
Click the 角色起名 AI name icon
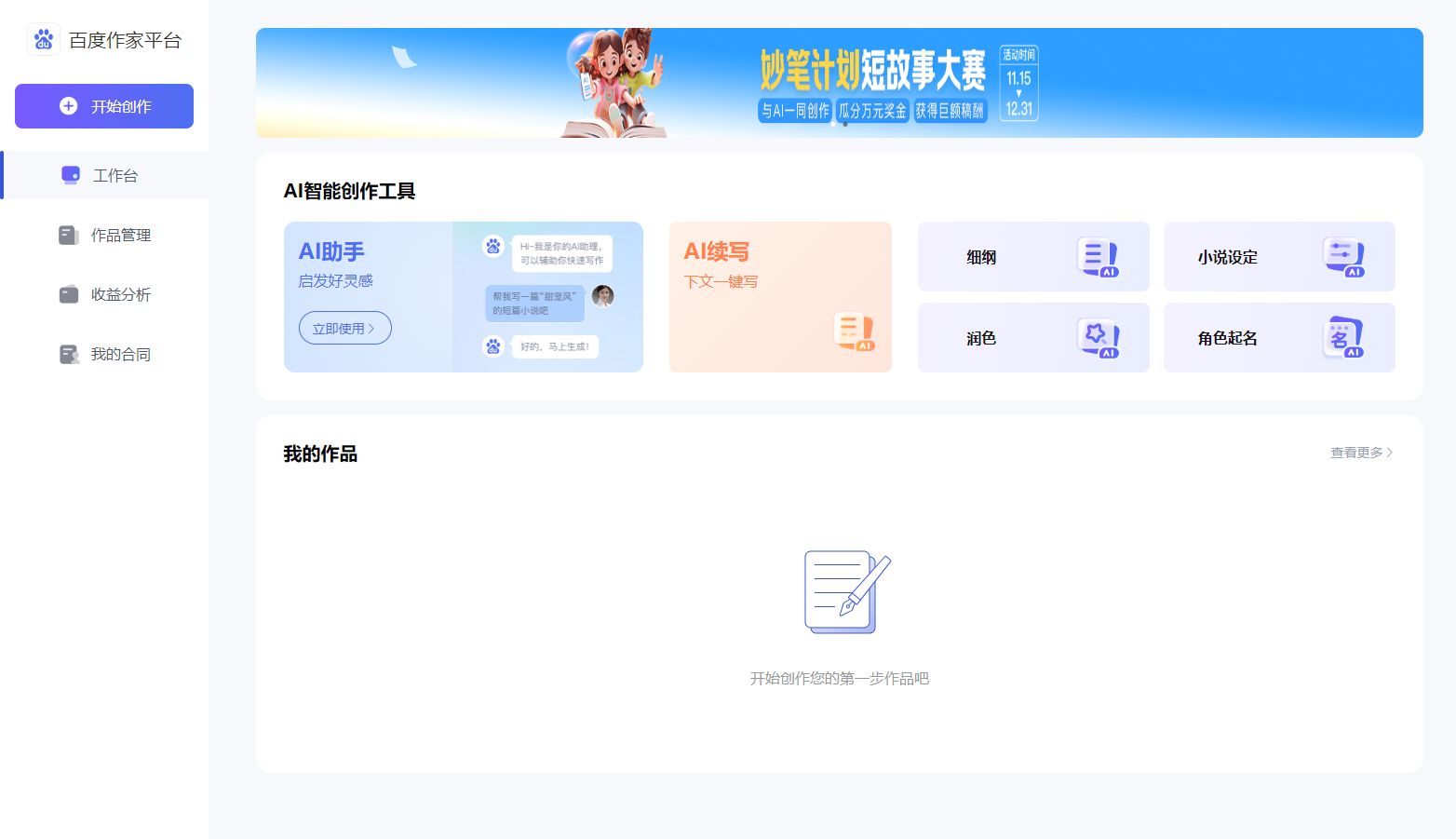[1344, 338]
